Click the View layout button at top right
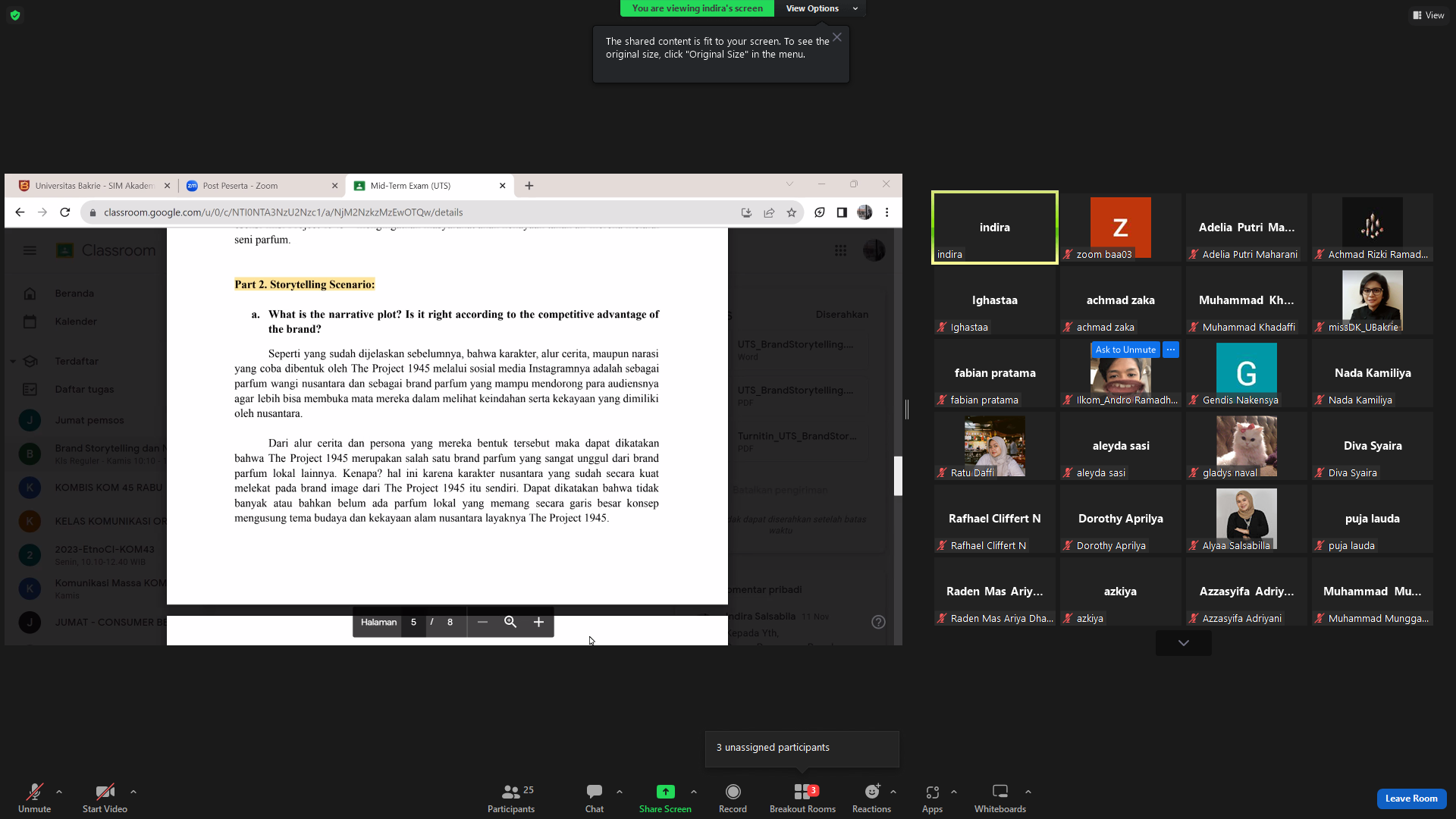Screen dimensions: 1456x819 (1429, 15)
